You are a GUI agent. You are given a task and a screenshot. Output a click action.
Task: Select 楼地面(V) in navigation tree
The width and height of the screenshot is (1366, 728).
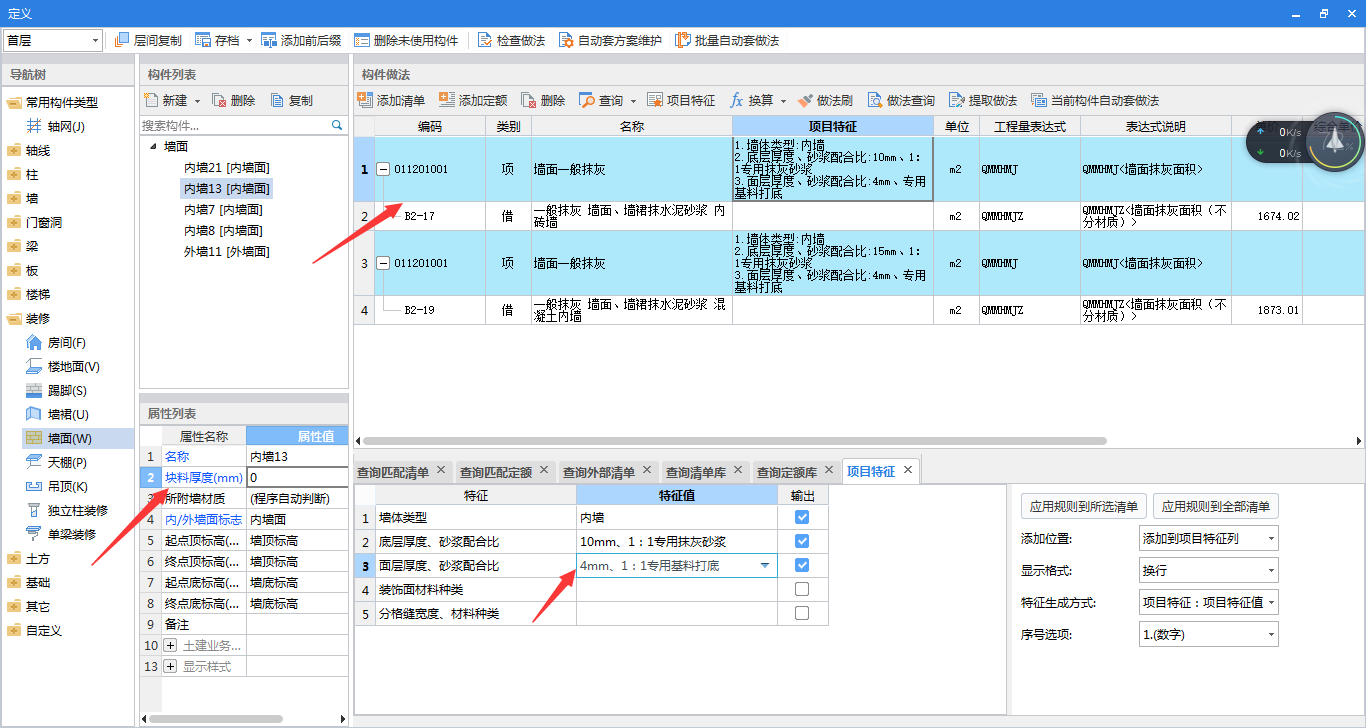point(73,366)
